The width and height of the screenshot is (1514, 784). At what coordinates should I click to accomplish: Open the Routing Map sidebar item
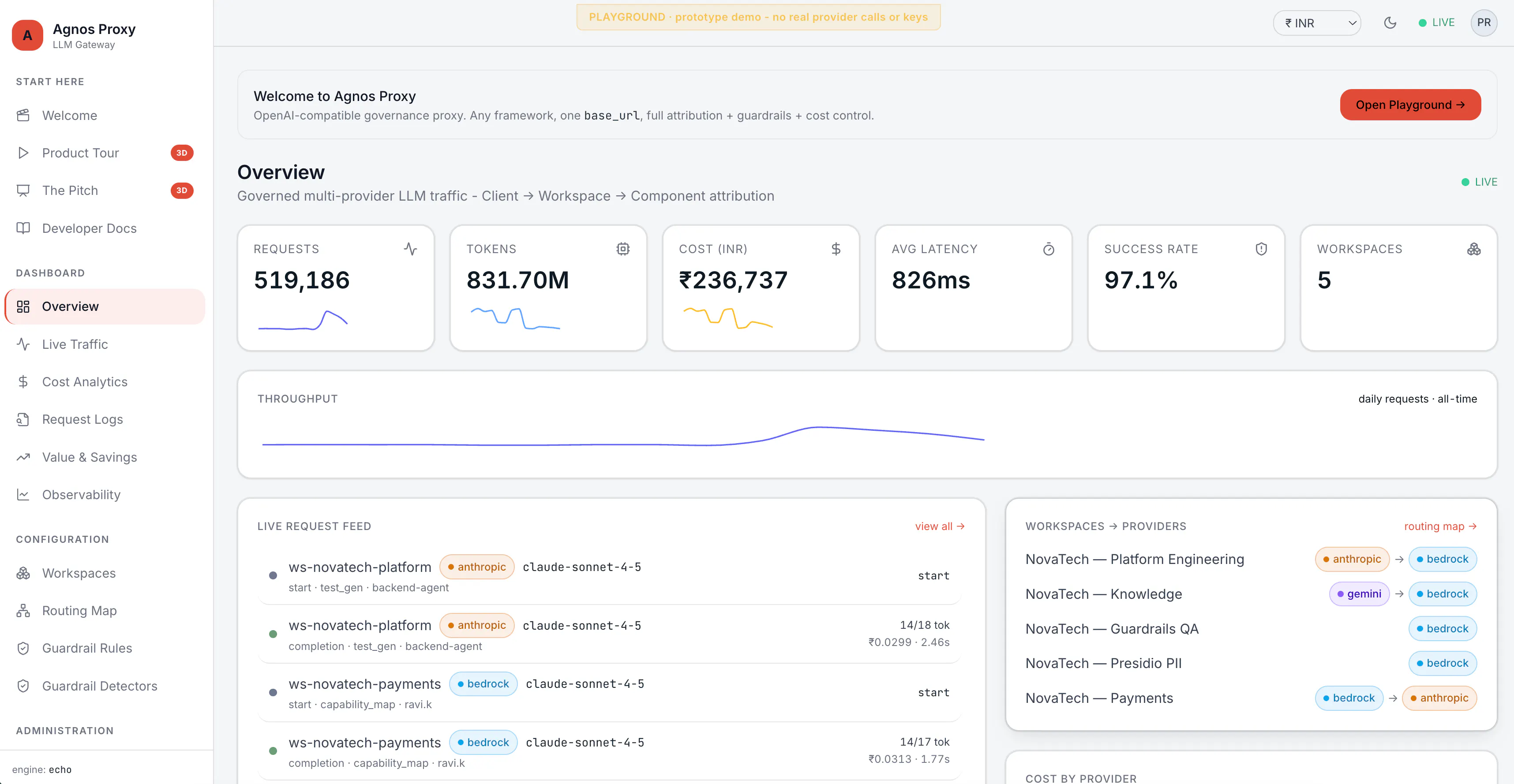pos(105,611)
